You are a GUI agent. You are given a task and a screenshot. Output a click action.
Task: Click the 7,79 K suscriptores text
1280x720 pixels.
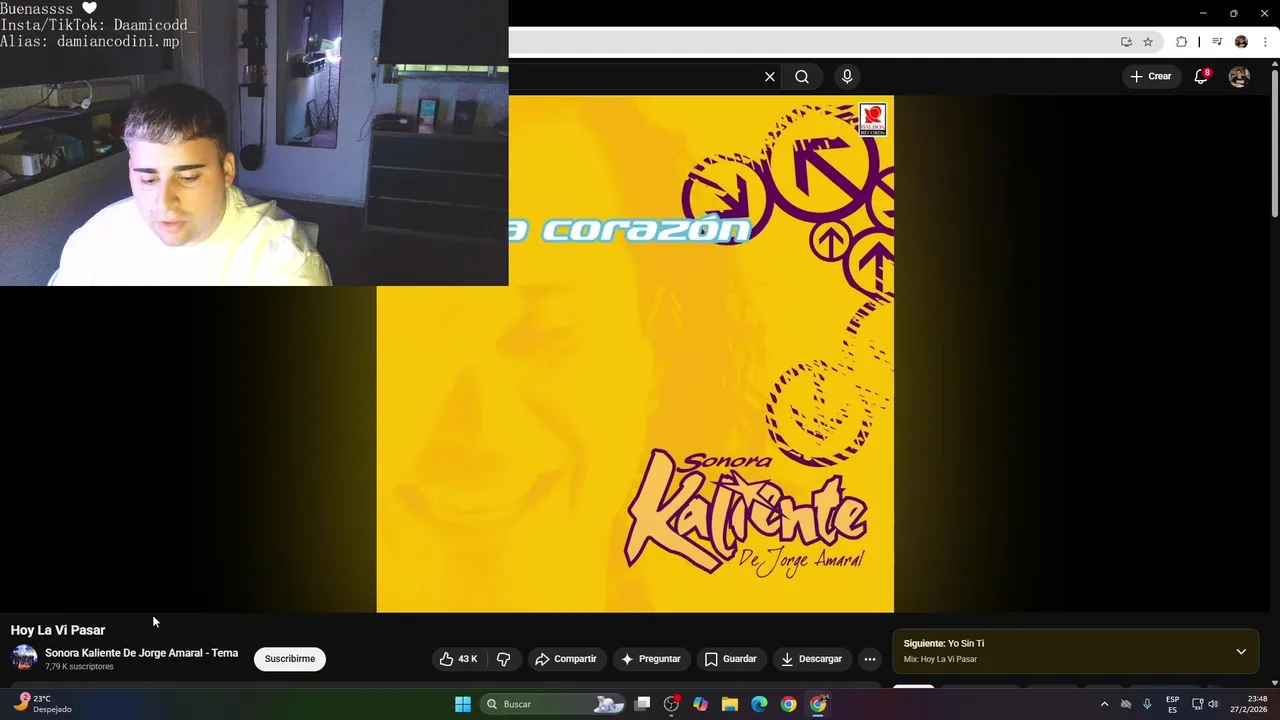coord(79,667)
